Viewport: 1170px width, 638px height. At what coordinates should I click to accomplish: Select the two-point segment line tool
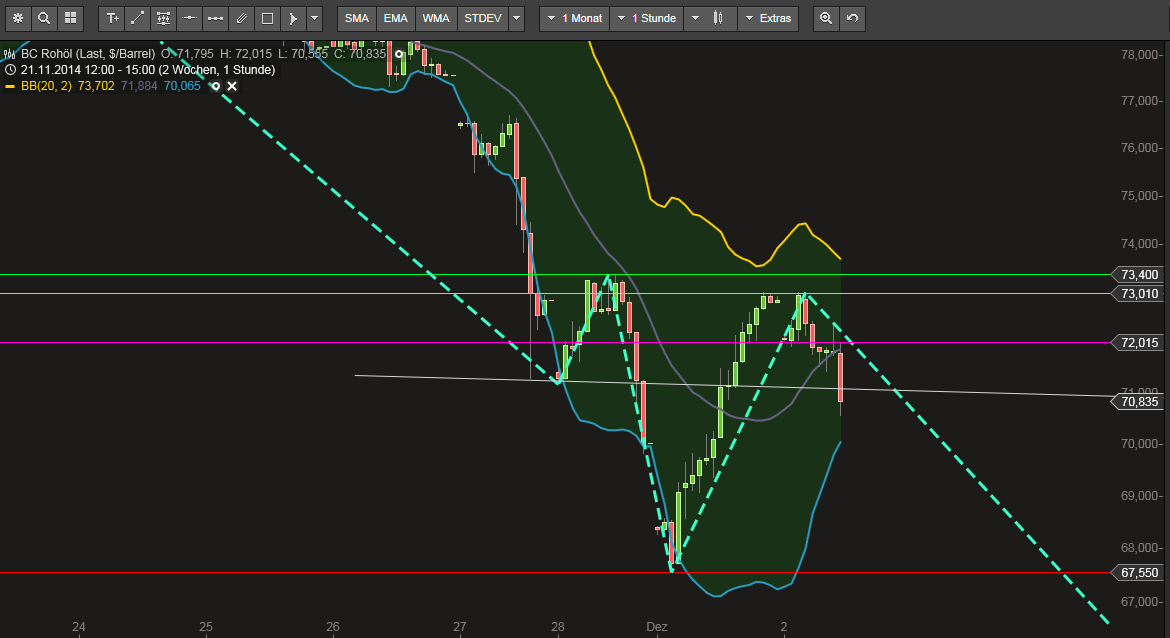pyautogui.click(x=216, y=18)
